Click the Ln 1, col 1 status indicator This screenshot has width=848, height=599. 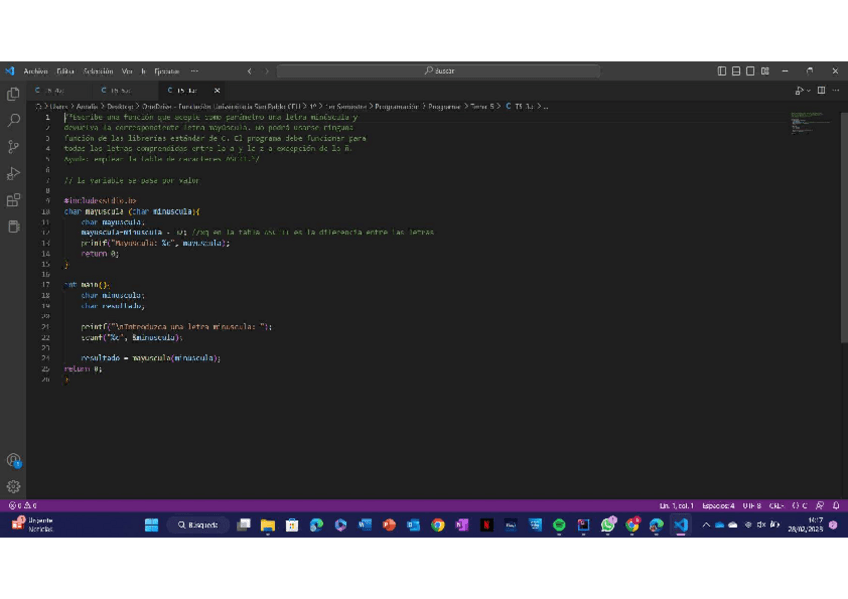[676, 506]
